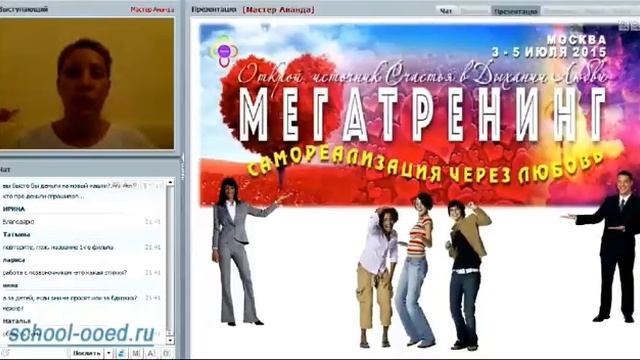Click the presenter webcam video
This screenshot has width=640, height=360.
coord(87,83)
